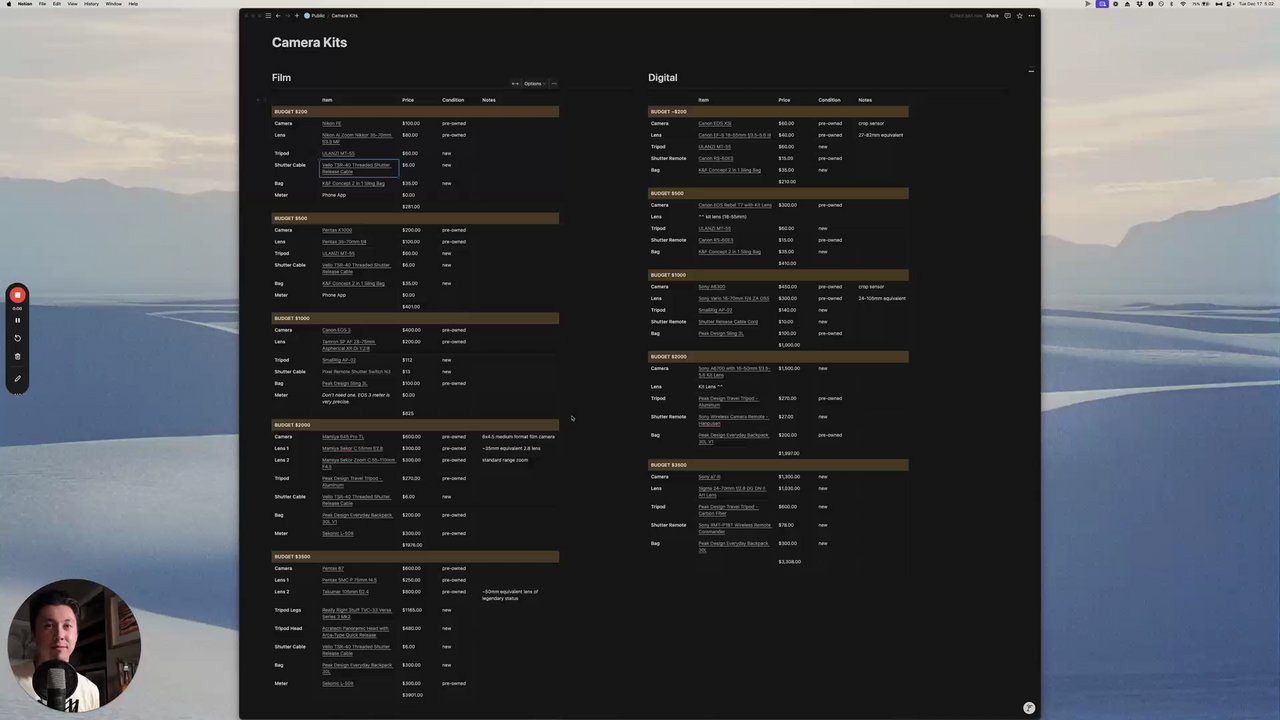Go back with the left arrow
Viewport: 1280px width, 720px height.
(278, 16)
